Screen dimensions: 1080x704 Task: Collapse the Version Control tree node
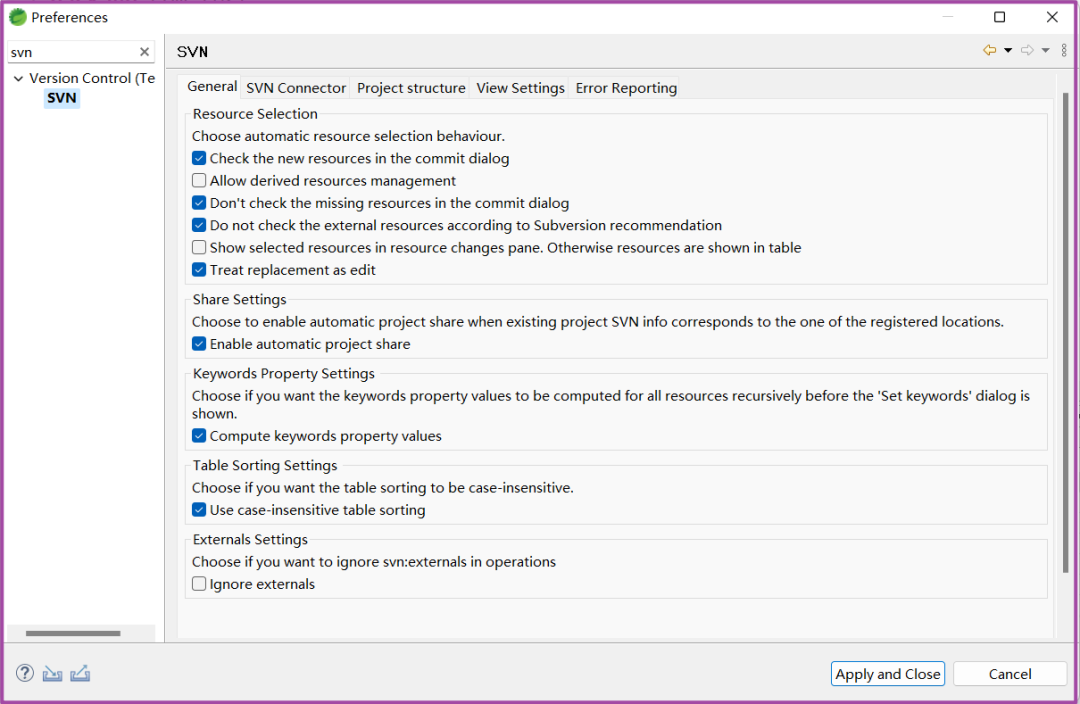[x=18, y=78]
